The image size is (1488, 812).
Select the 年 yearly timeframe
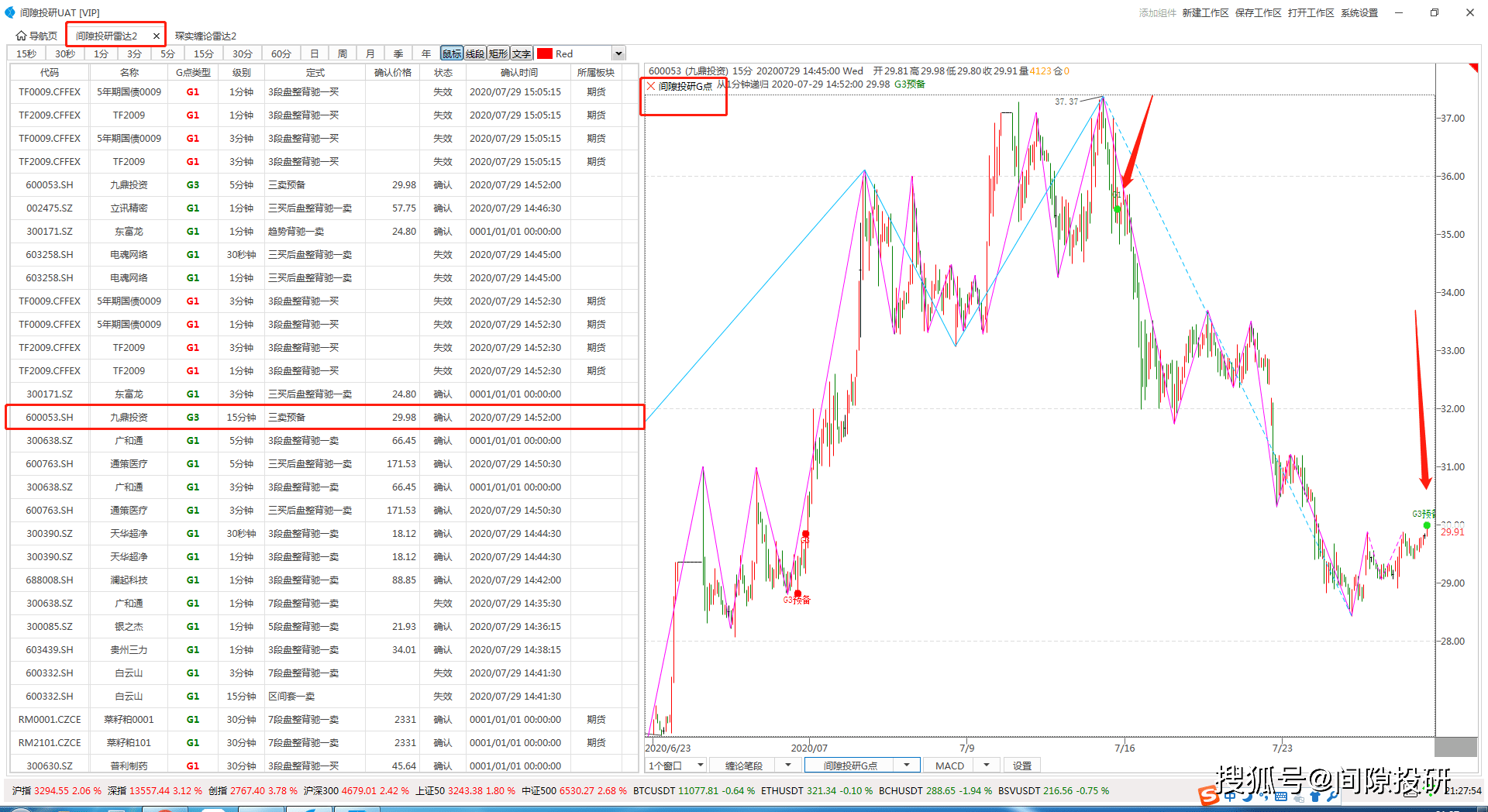(x=425, y=53)
